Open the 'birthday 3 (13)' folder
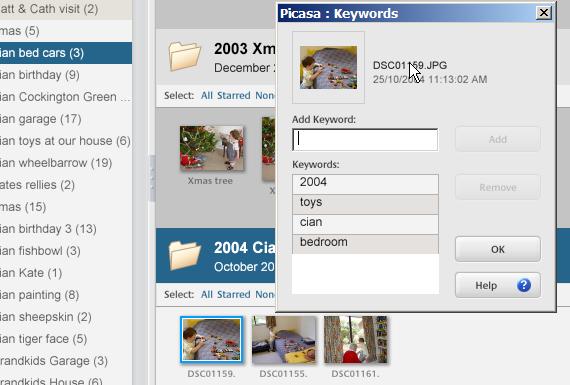 coord(66,229)
